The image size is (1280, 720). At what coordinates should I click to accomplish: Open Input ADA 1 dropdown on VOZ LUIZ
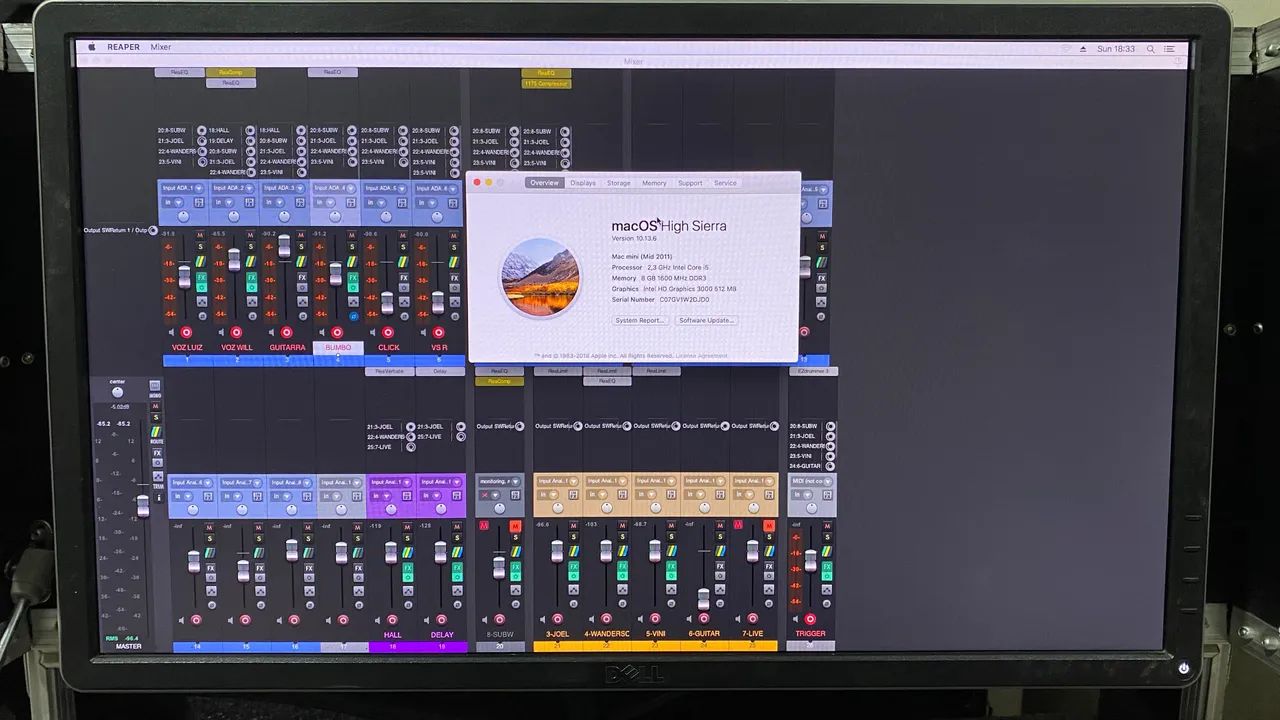182,188
